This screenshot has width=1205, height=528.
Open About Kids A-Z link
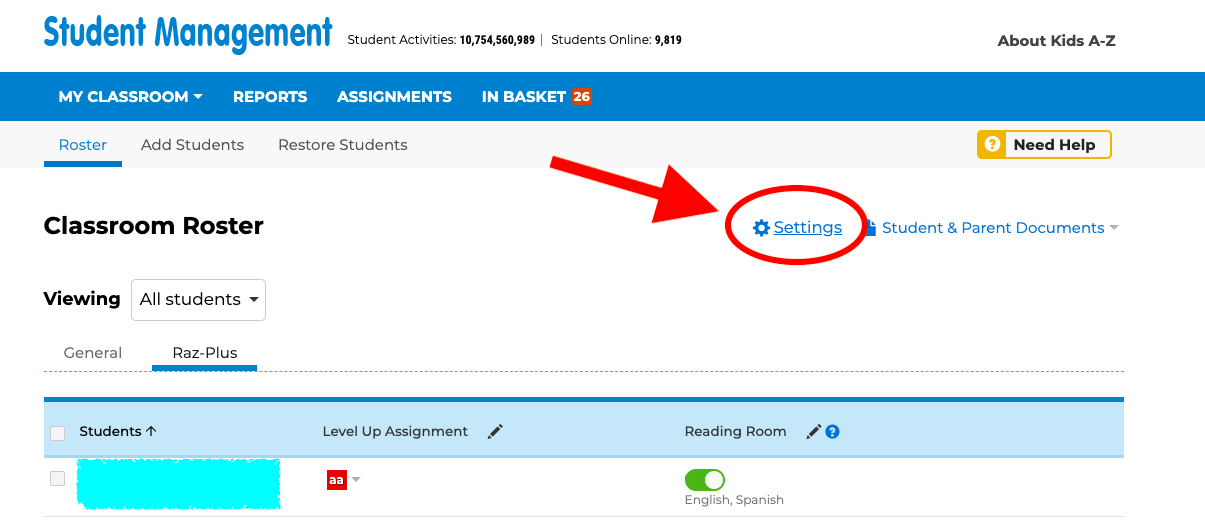coord(1056,41)
